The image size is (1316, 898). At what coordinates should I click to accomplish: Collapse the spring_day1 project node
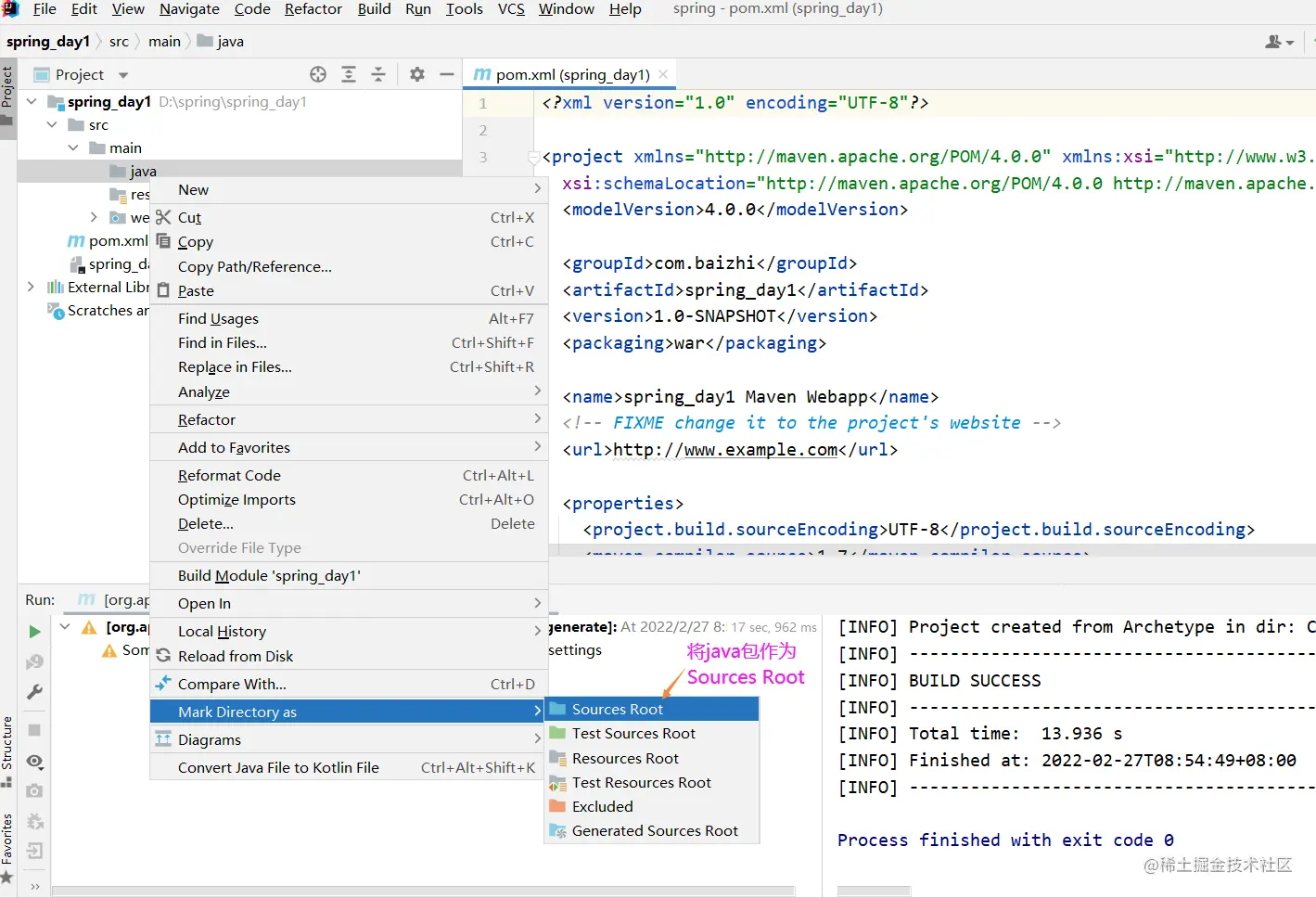click(32, 101)
